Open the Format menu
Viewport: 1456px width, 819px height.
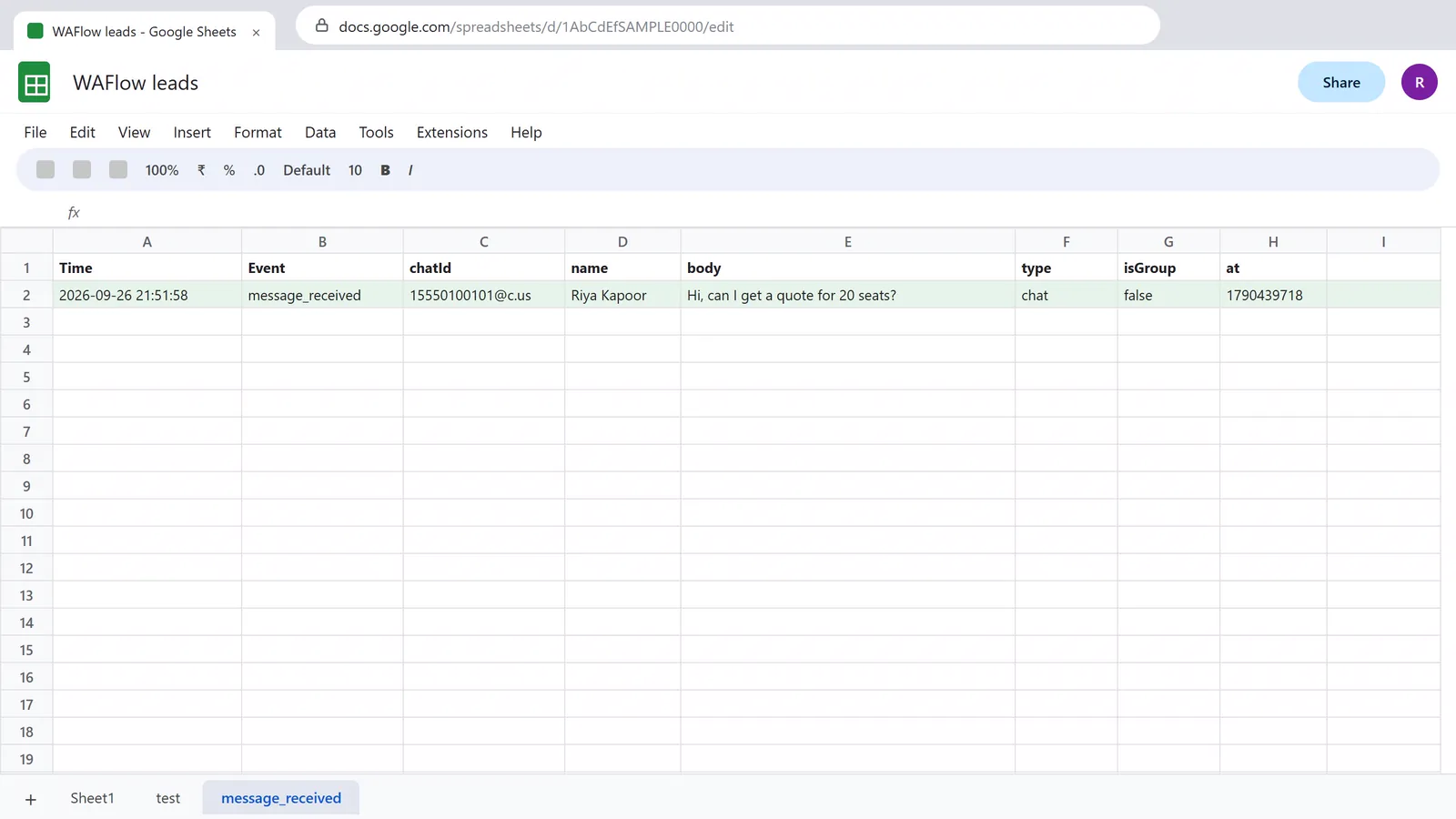click(x=258, y=132)
